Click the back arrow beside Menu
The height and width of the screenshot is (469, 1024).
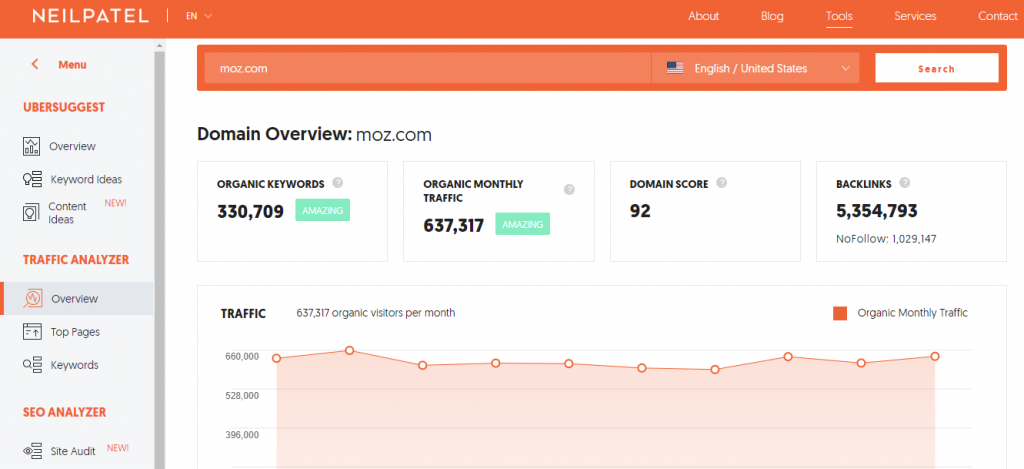tap(35, 64)
